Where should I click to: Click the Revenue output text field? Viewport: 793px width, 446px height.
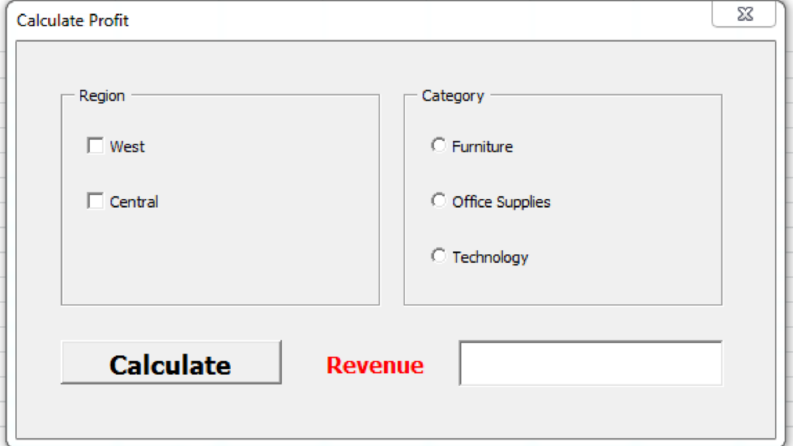[x=591, y=363]
